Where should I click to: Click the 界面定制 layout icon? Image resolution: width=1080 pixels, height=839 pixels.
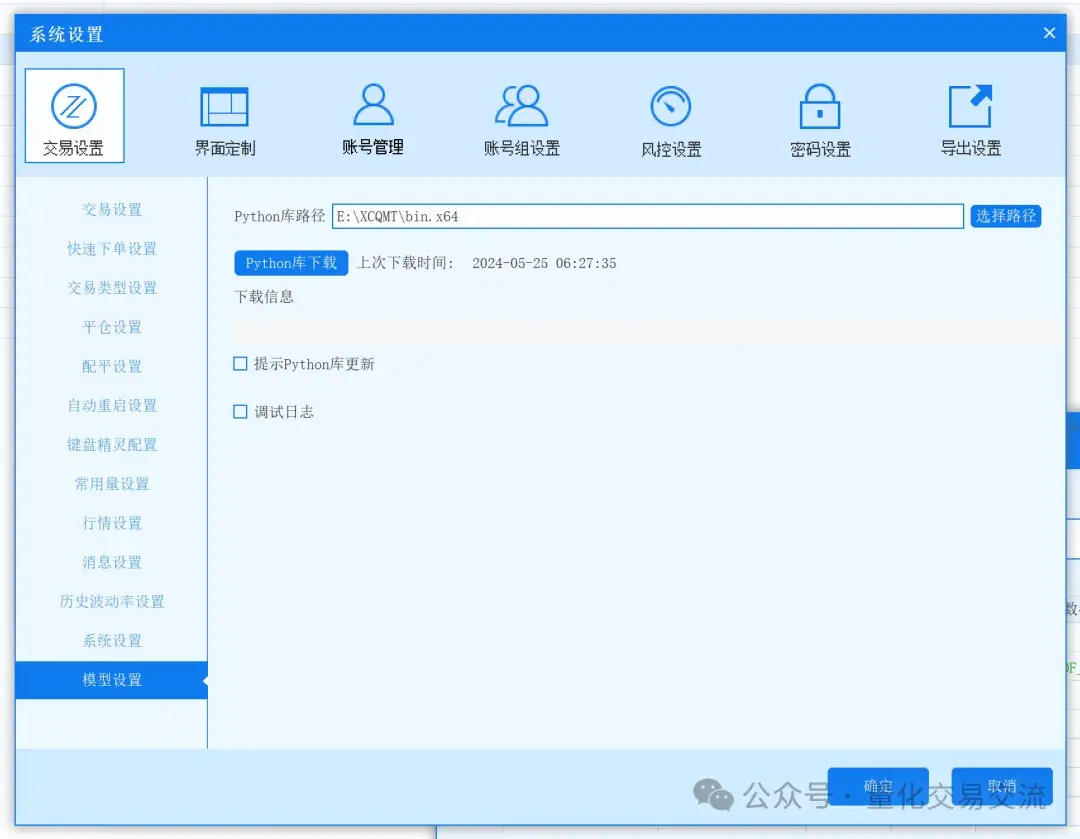224,108
